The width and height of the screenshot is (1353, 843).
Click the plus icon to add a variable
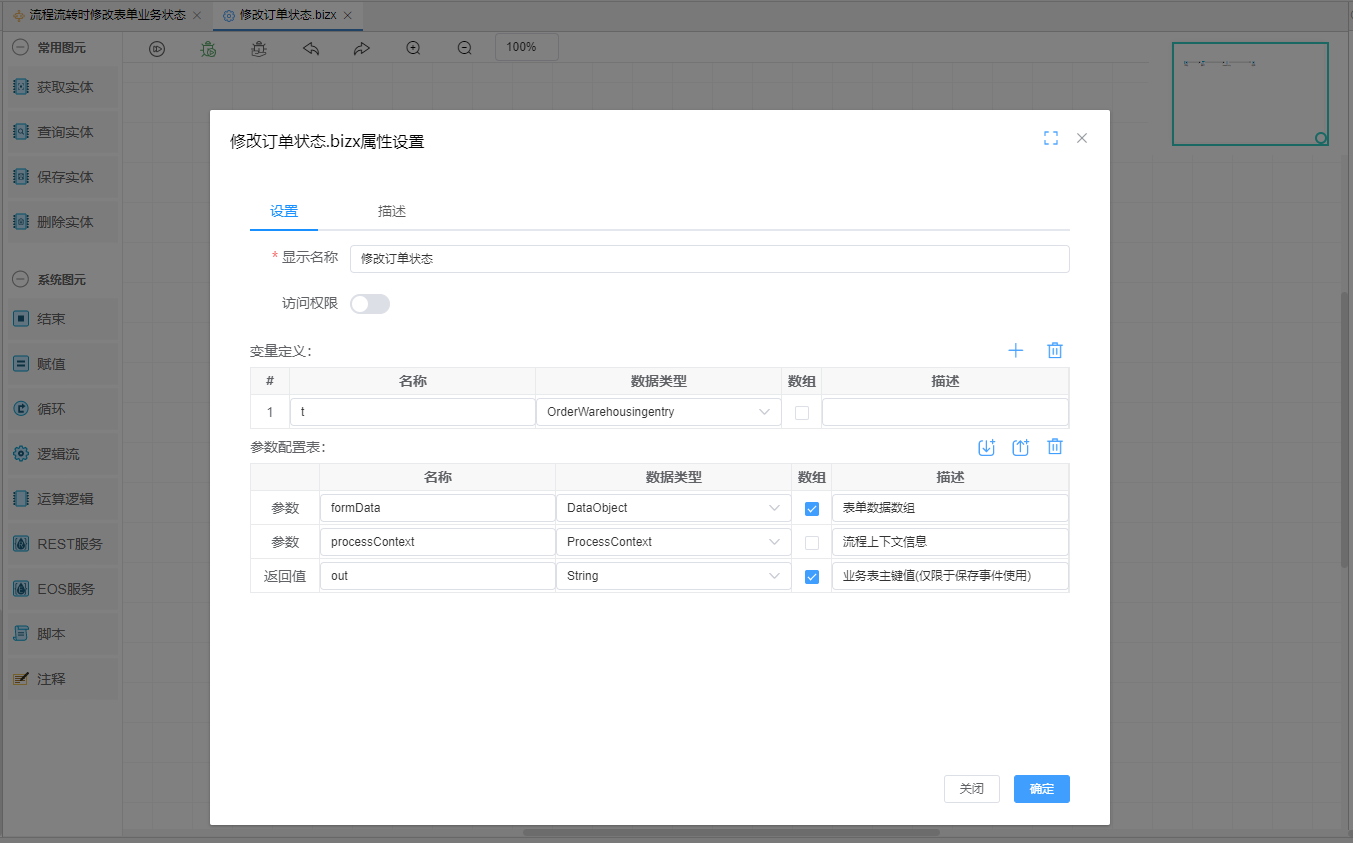[x=1016, y=350]
